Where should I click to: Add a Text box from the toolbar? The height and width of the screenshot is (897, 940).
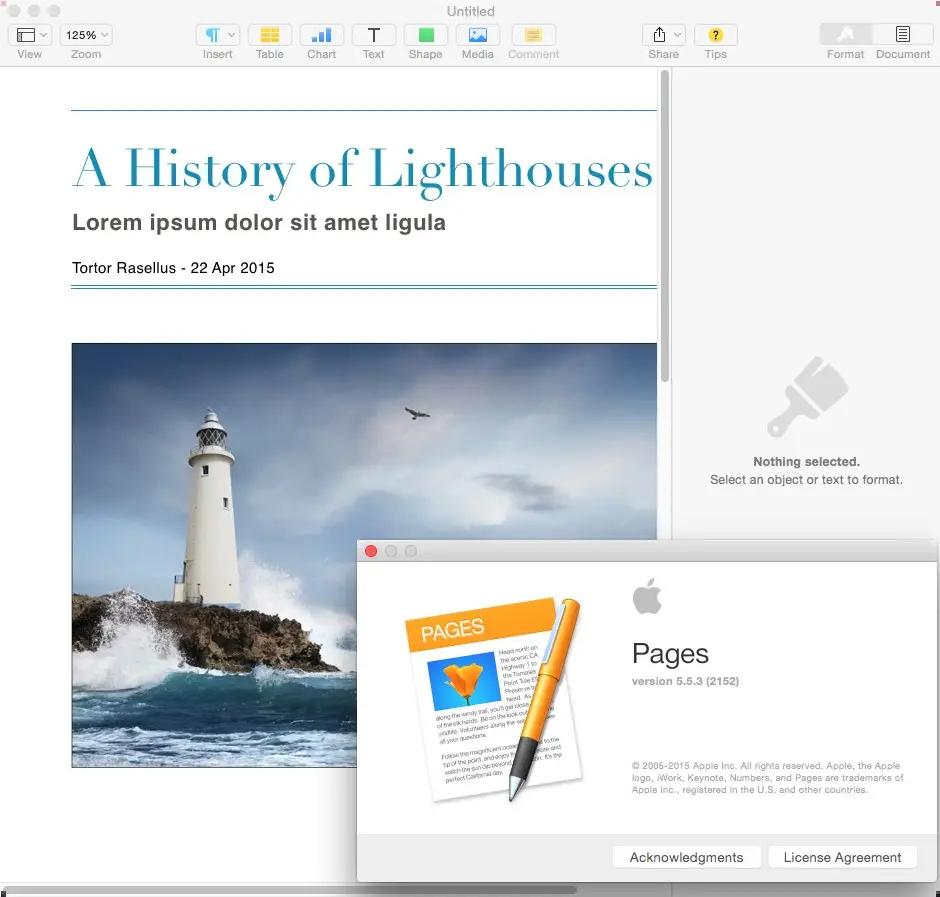373,35
